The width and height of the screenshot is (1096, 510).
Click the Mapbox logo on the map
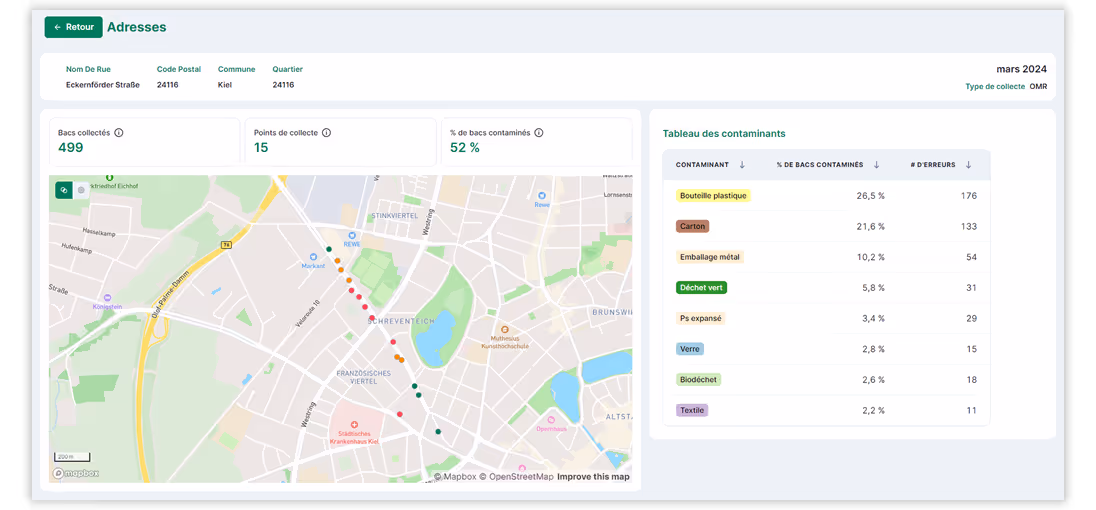pos(75,473)
